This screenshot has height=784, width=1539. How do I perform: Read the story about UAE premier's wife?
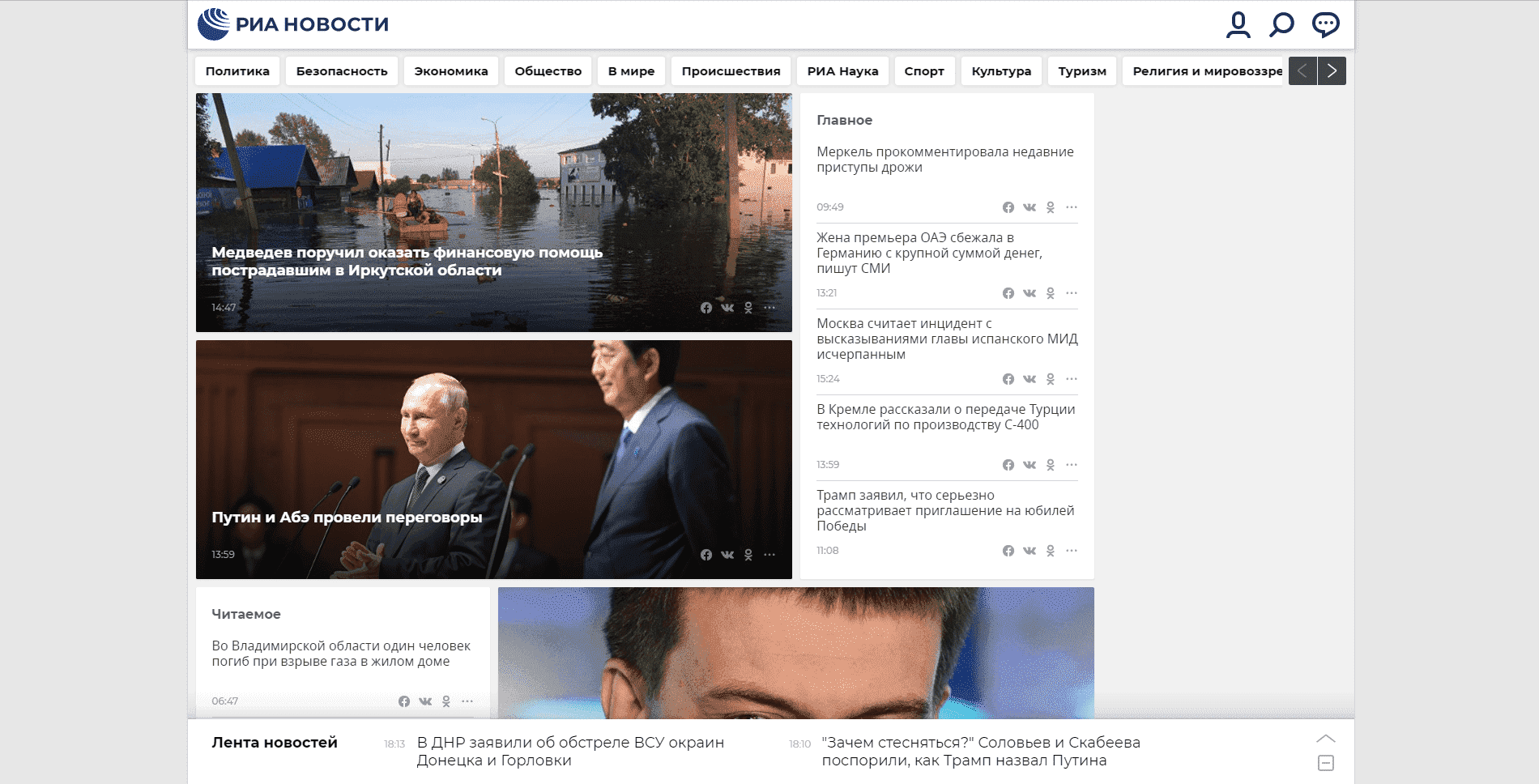click(929, 254)
